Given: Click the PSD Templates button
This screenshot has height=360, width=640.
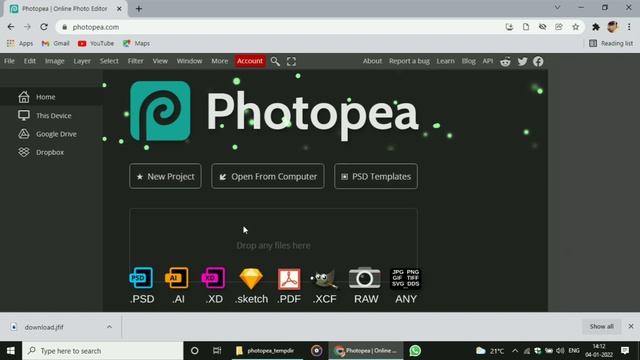Looking at the screenshot, I should pos(376,176).
